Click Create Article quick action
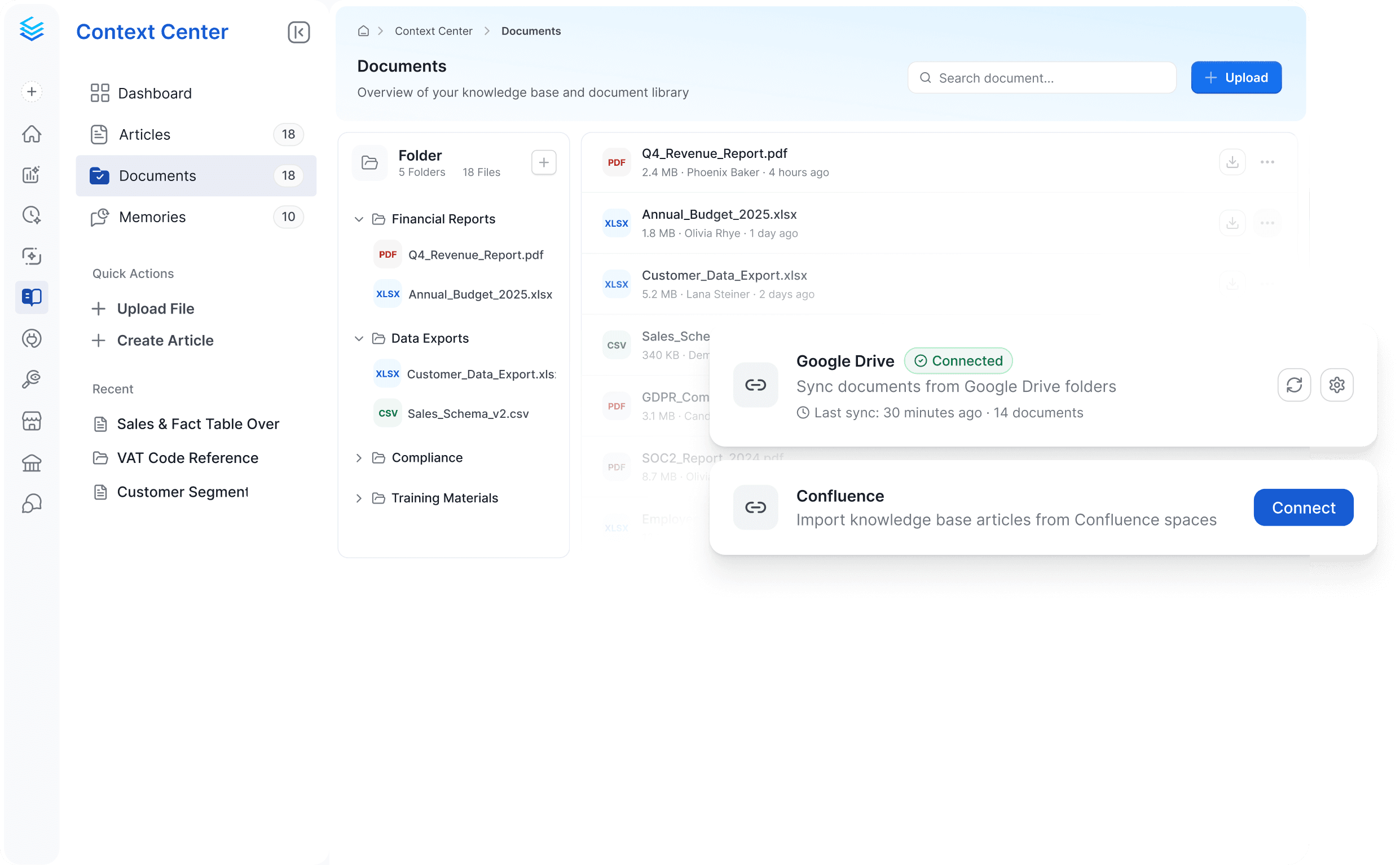This screenshot has width=1400, height=865. [x=153, y=341]
